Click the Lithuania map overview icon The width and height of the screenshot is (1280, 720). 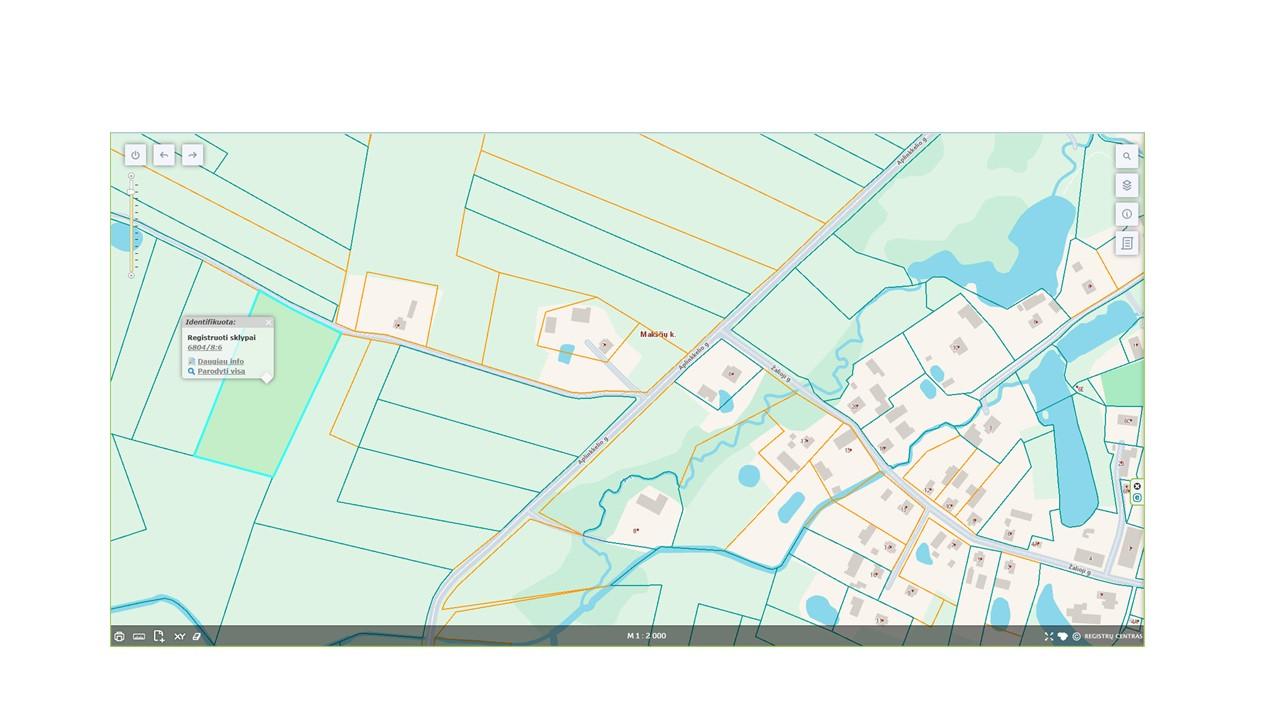[1063, 636]
